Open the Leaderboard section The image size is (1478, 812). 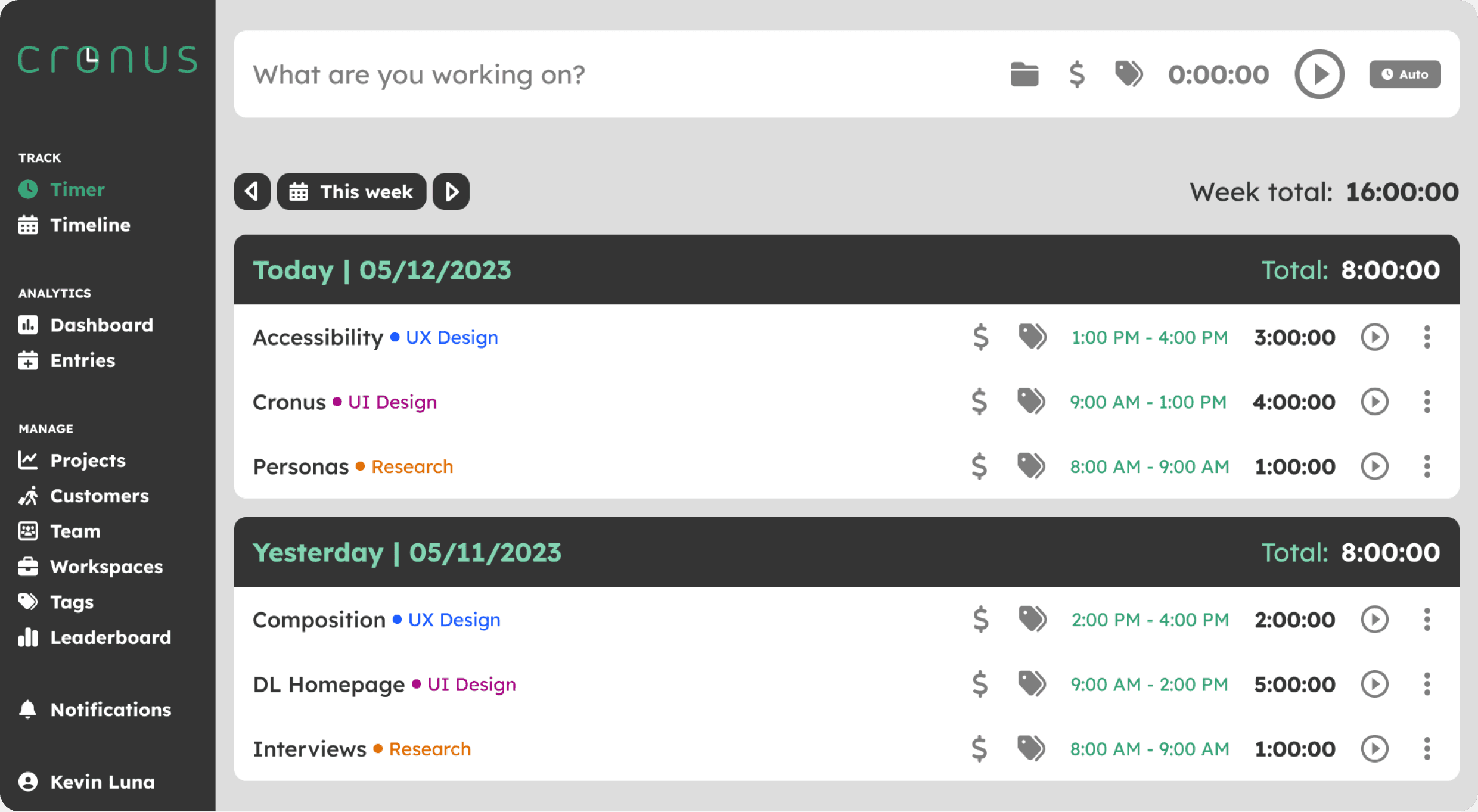110,638
